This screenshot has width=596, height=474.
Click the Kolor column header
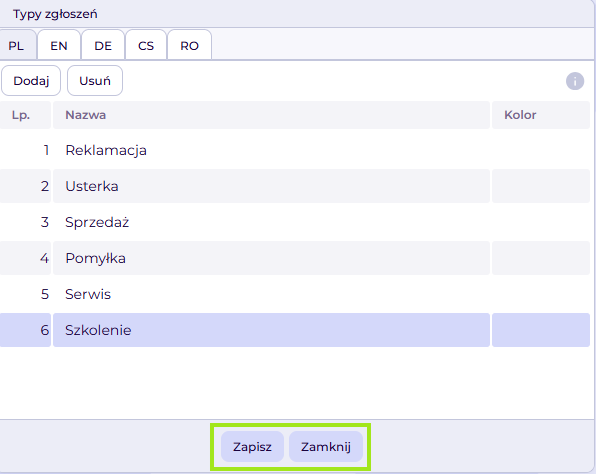(541, 115)
